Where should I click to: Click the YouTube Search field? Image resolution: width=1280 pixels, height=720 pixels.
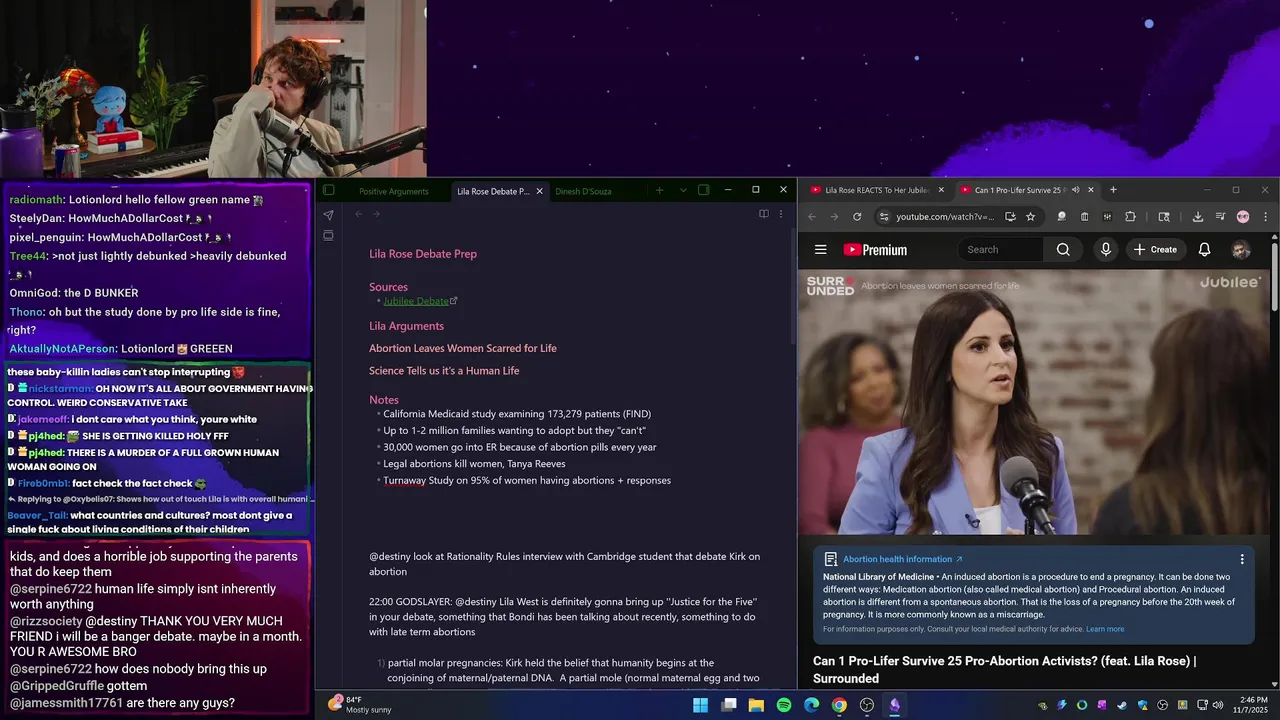click(1003, 250)
